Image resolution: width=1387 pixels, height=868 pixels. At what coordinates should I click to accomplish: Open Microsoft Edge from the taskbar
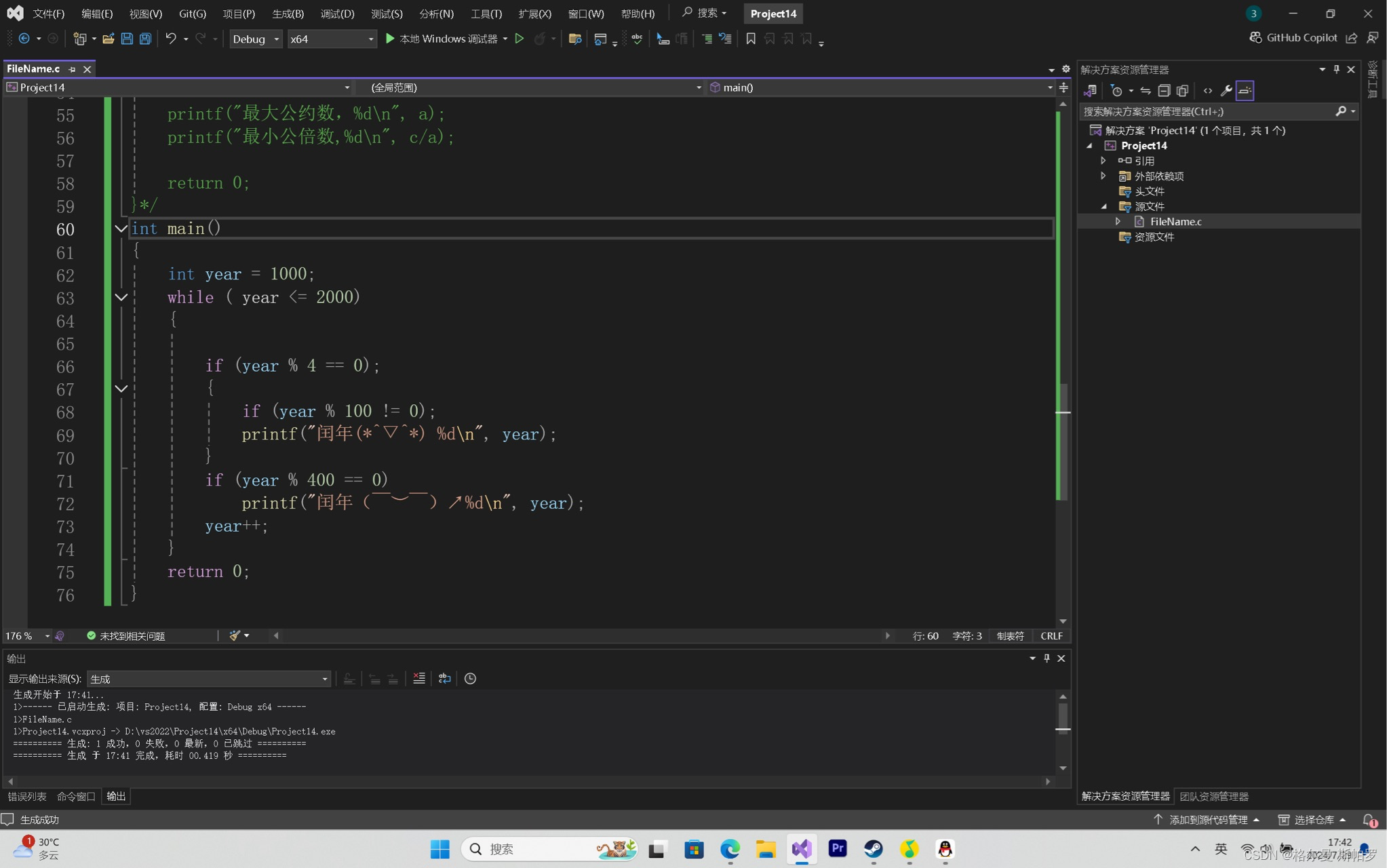coord(730,849)
